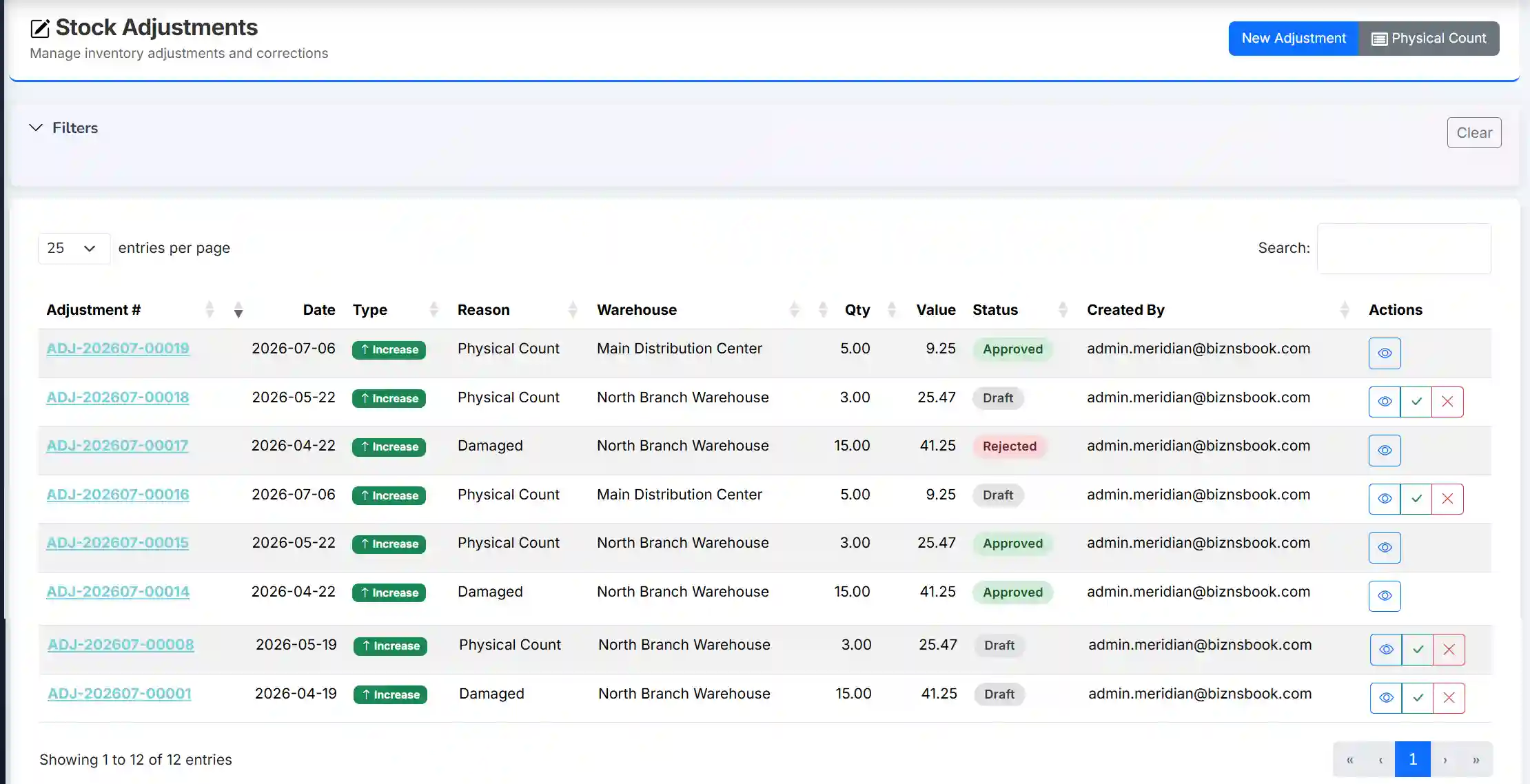Open adjustment link ADJ-202607-00001
1530x784 pixels.
click(x=119, y=694)
